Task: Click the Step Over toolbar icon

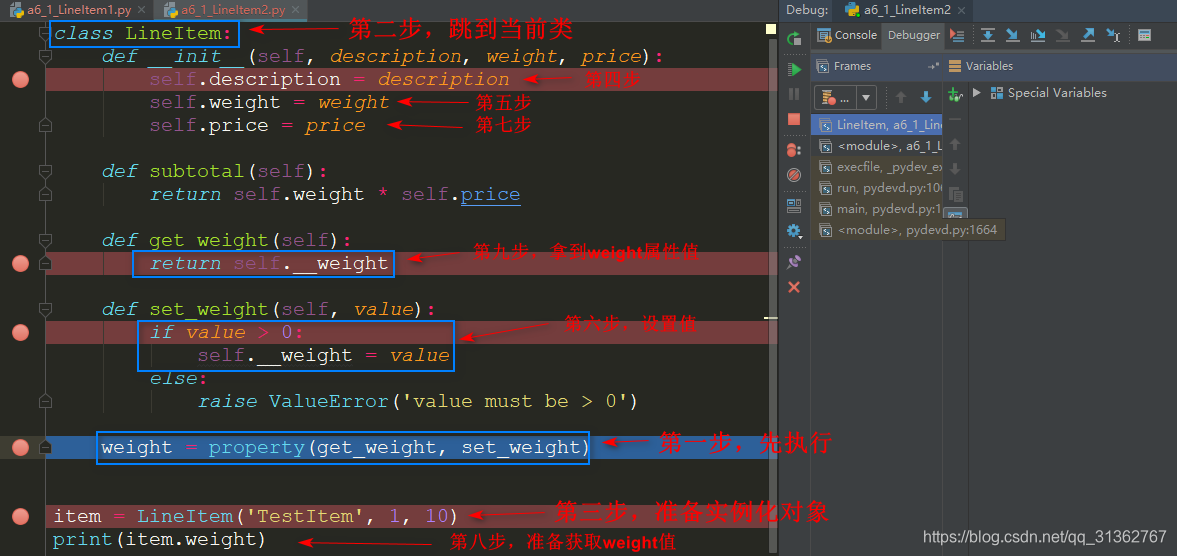Action: 987,35
